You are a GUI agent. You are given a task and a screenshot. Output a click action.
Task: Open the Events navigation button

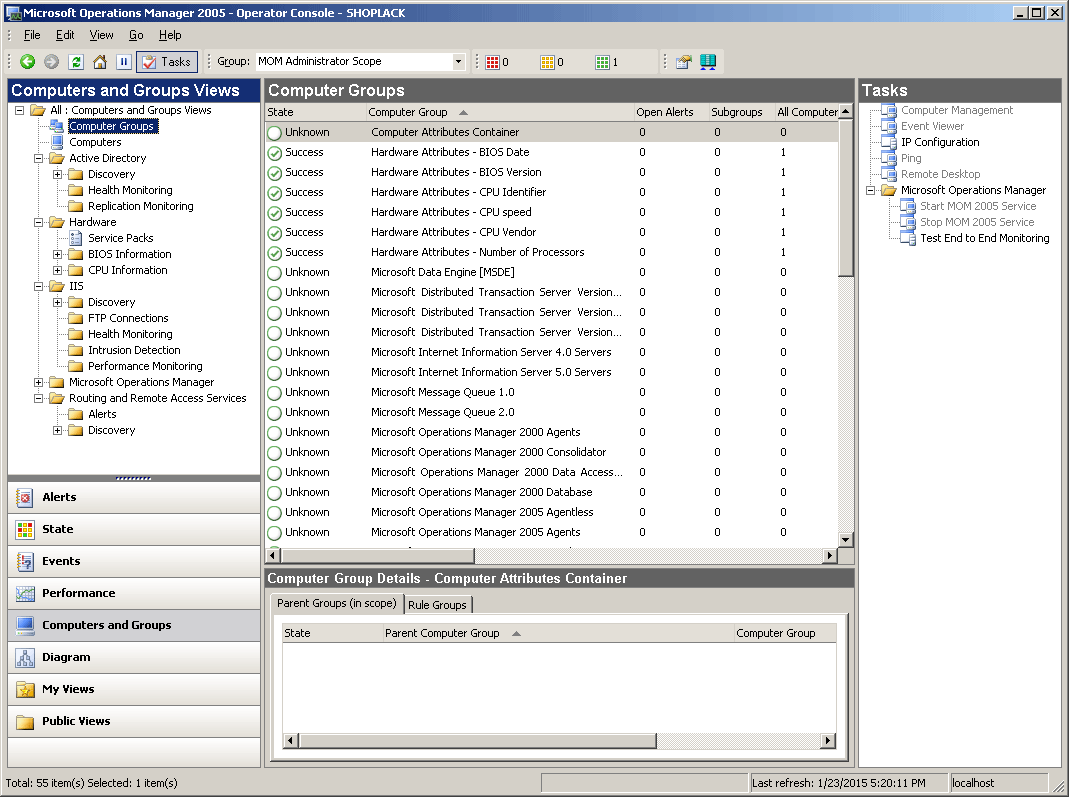[x=134, y=562]
